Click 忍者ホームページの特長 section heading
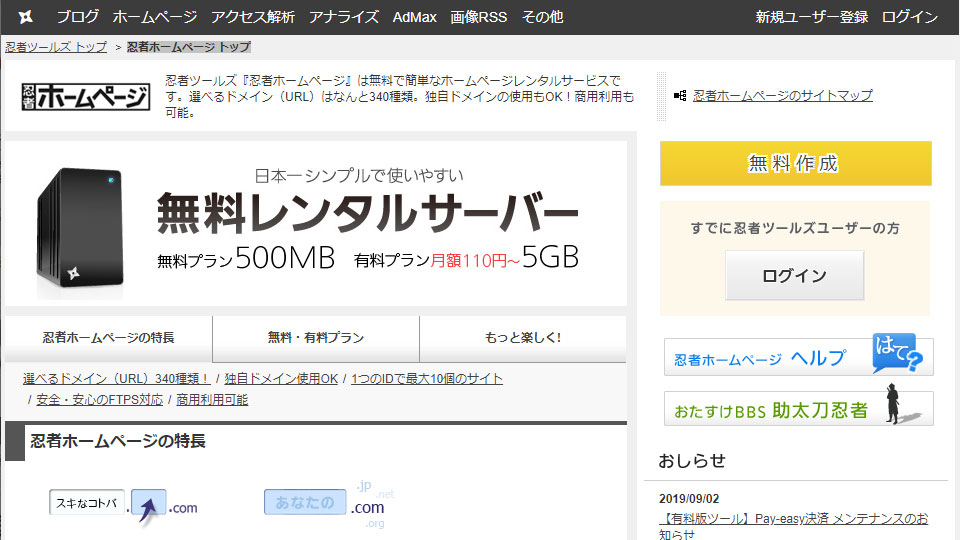This screenshot has height=540, width=960. click(118, 441)
